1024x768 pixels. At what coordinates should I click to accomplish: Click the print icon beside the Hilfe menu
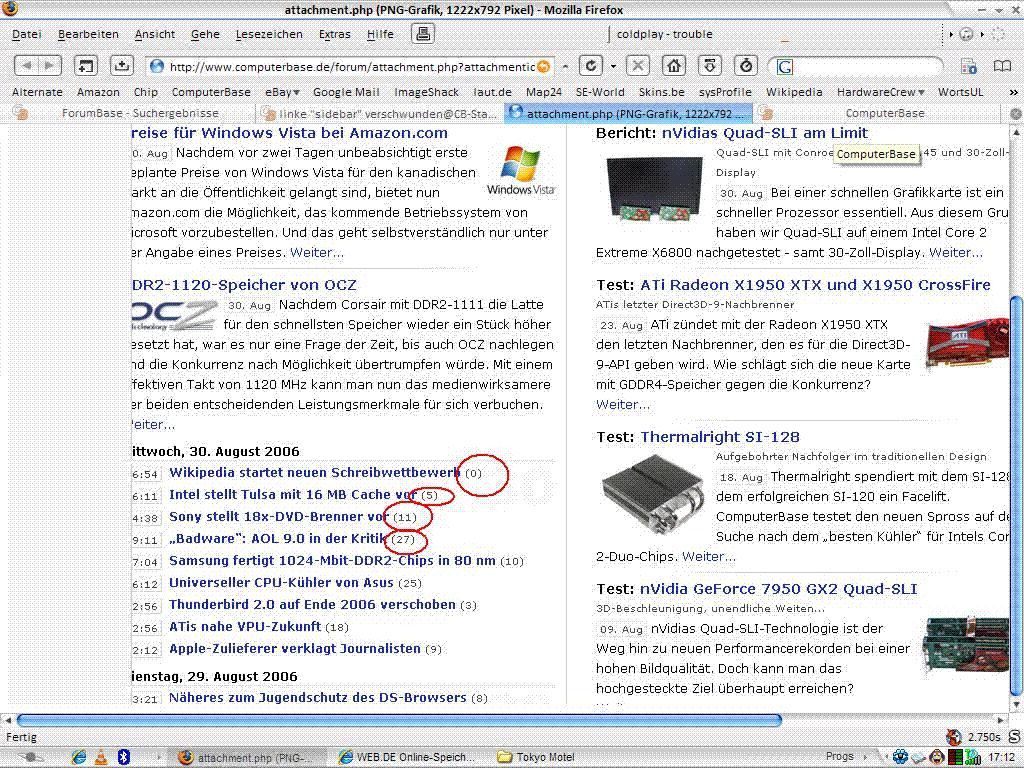coord(423,34)
